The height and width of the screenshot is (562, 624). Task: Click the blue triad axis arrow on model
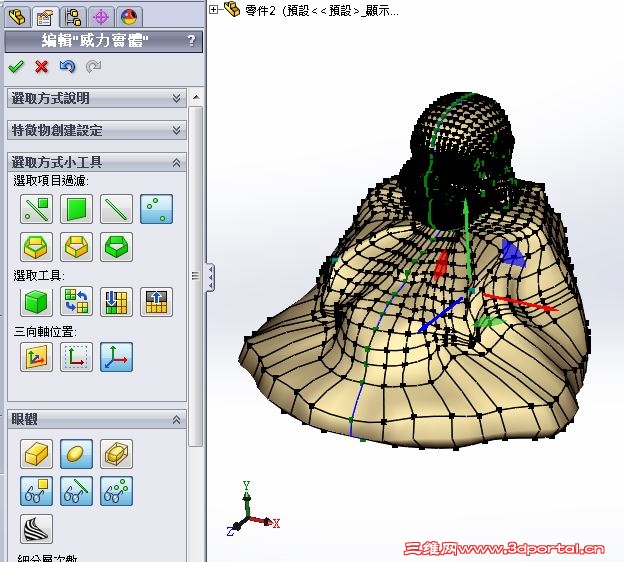tap(441, 314)
